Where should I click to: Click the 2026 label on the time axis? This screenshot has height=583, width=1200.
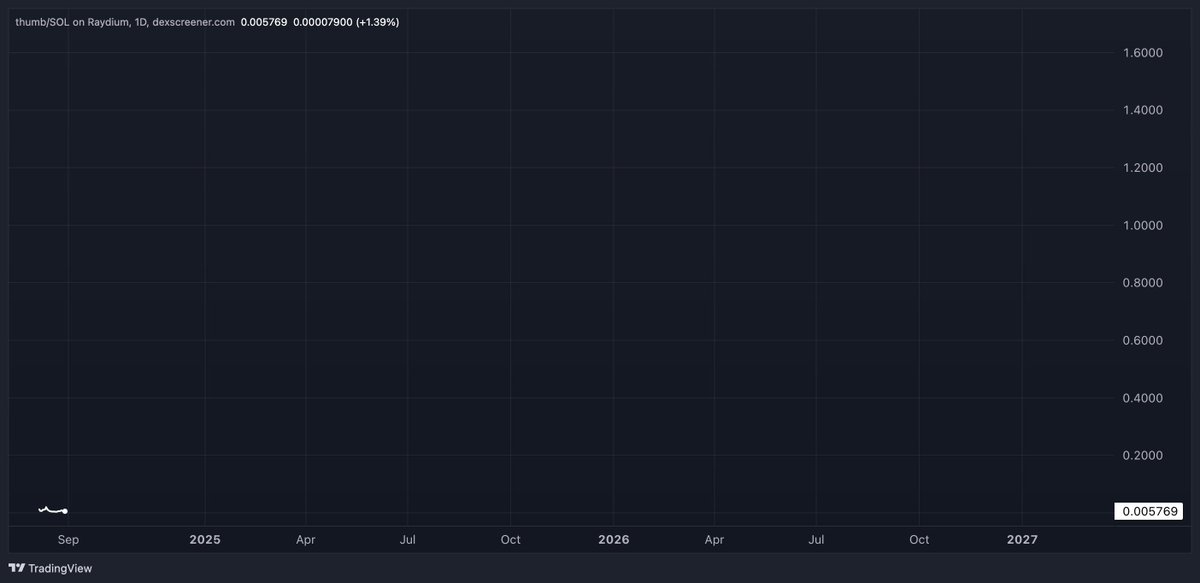(613, 540)
